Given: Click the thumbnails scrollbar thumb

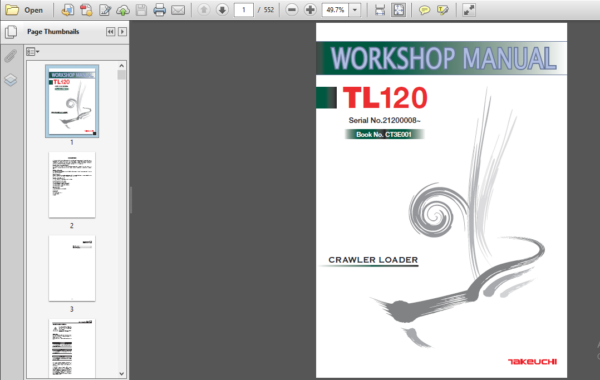Looking at the screenshot, I should click(x=121, y=75).
